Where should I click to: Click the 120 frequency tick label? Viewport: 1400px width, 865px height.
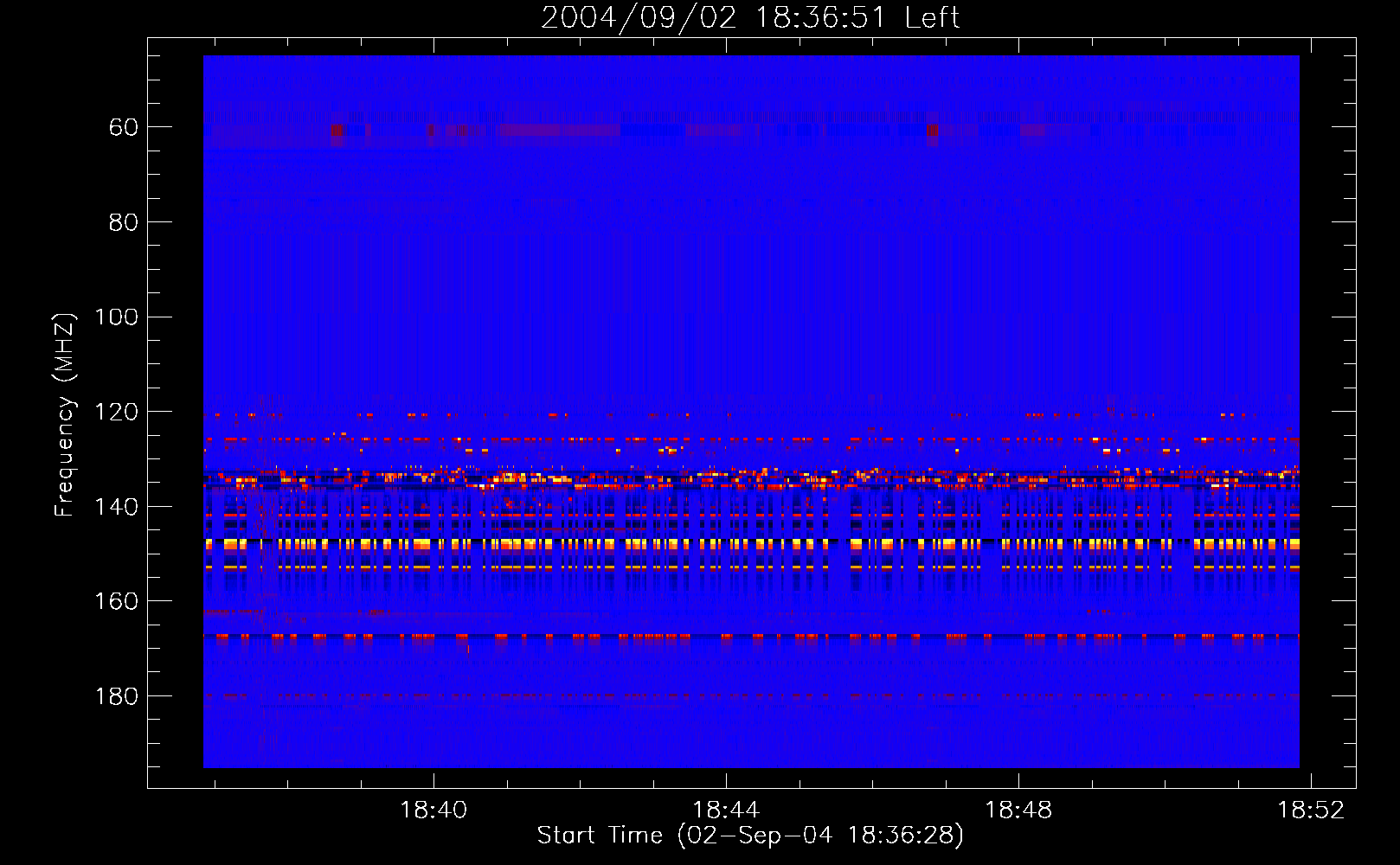click(116, 412)
